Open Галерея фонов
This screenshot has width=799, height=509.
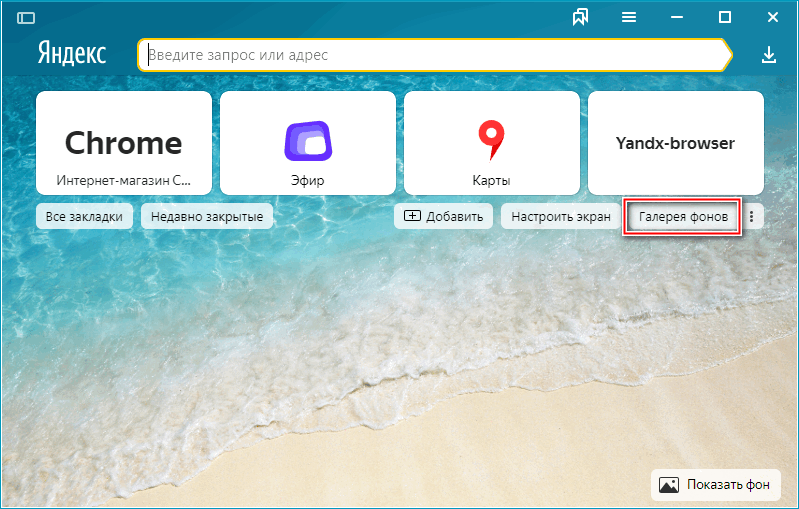click(x=683, y=216)
